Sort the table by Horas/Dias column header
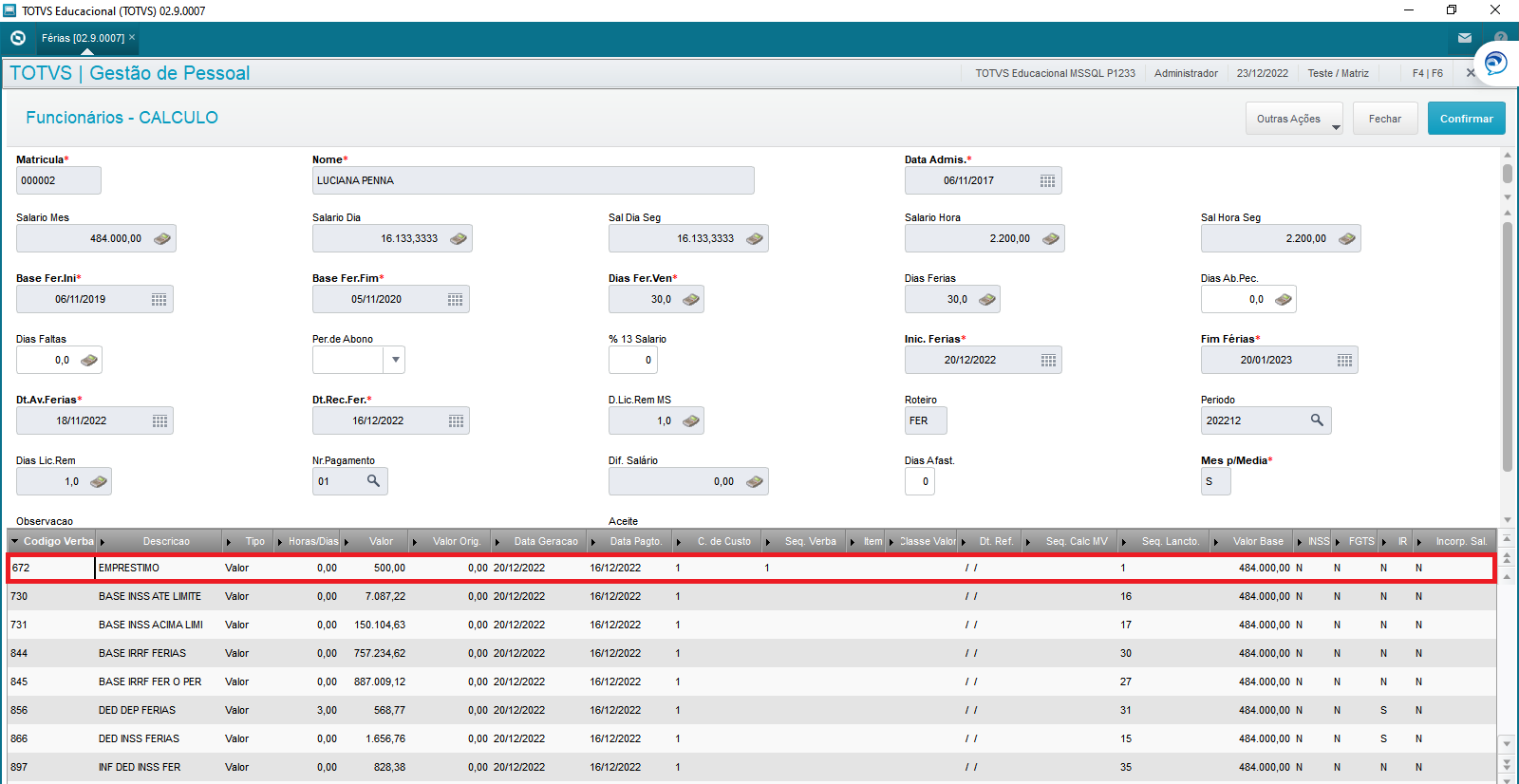Viewport: 1519px width, 784px height. 309,541
